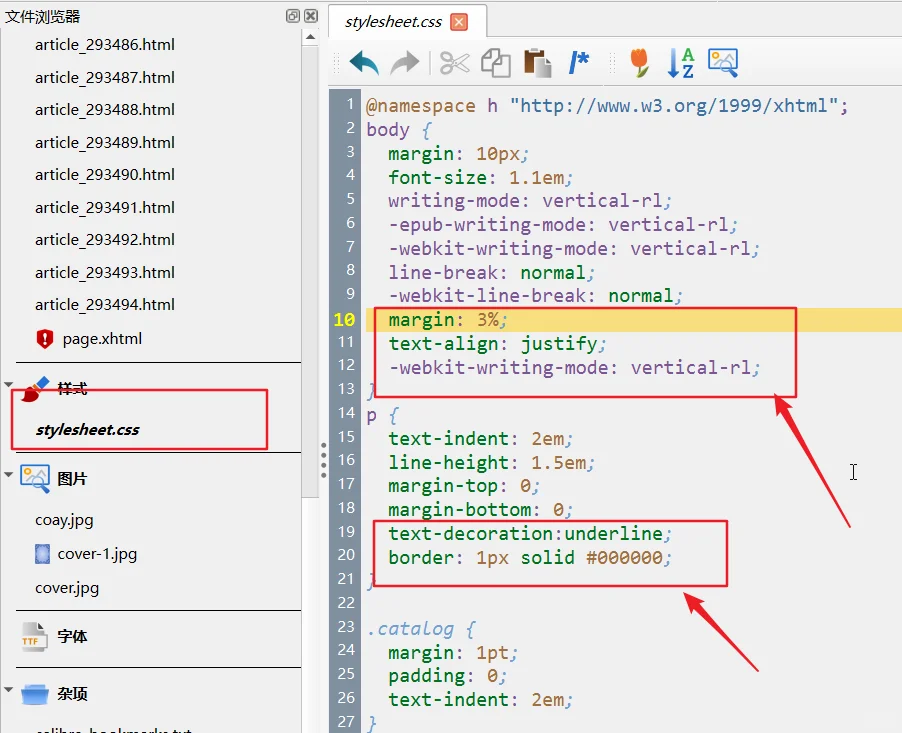This screenshot has height=733, width=902.
Task: Collapse the 图片 images section
Action: (x=9, y=475)
